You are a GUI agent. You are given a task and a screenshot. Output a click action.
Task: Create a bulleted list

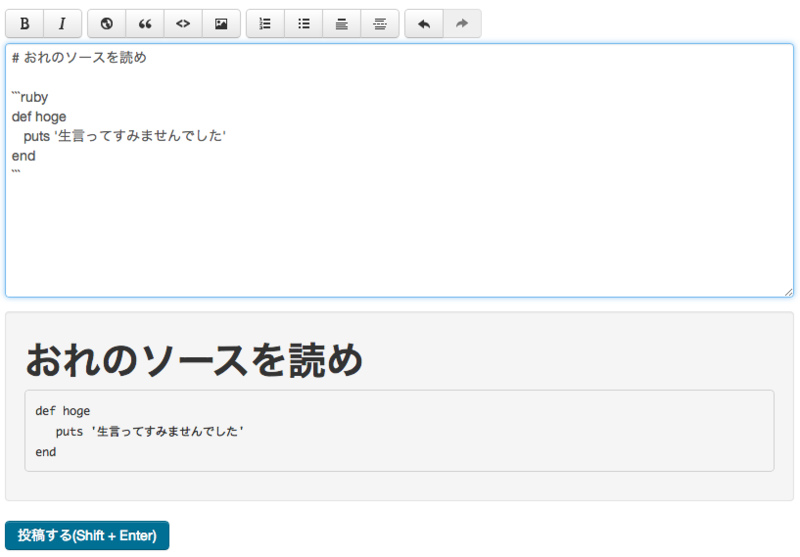tap(304, 23)
